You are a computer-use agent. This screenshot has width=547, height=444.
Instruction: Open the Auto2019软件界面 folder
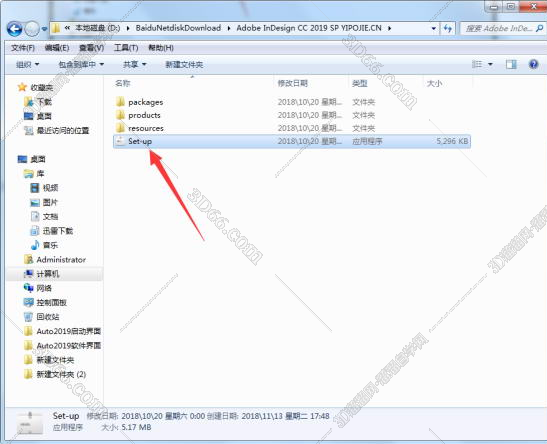click(x=69, y=346)
